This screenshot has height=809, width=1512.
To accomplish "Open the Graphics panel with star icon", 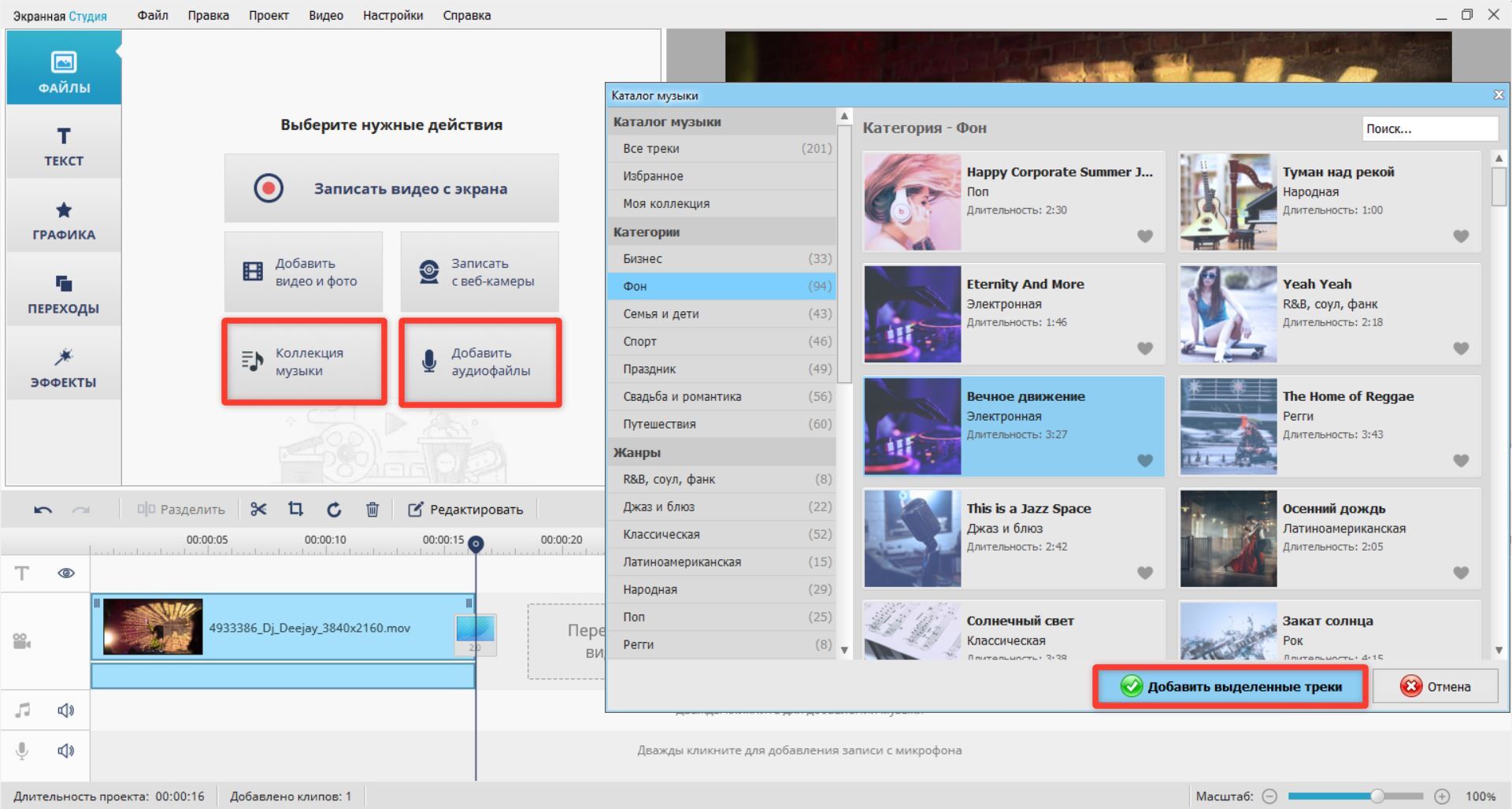I will (64, 221).
